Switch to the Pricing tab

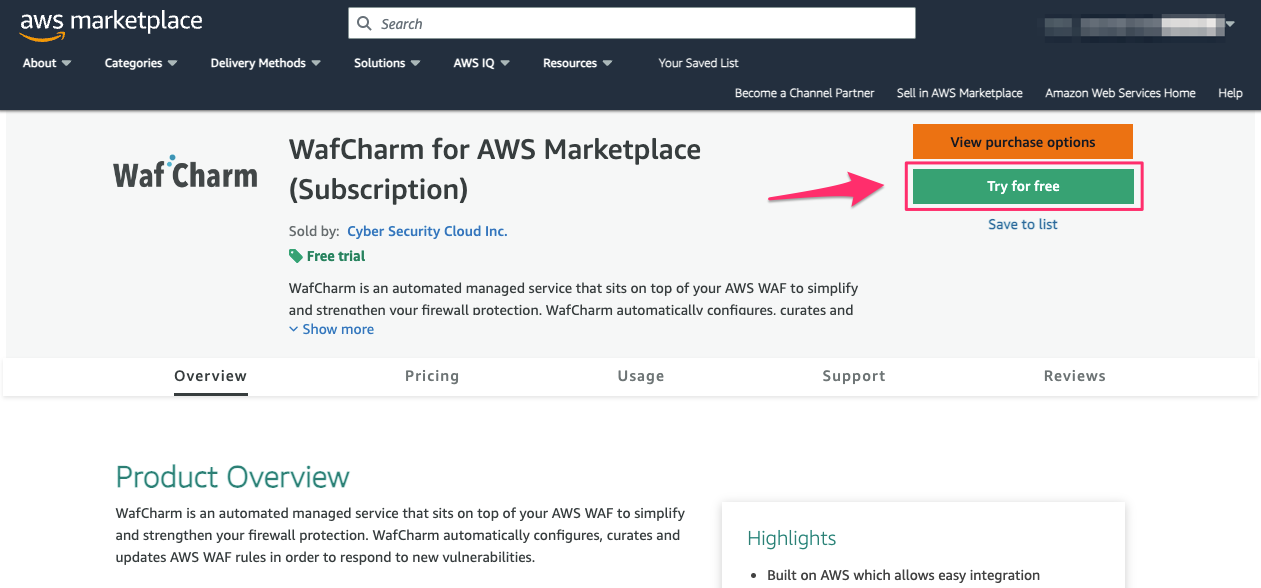[432, 376]
